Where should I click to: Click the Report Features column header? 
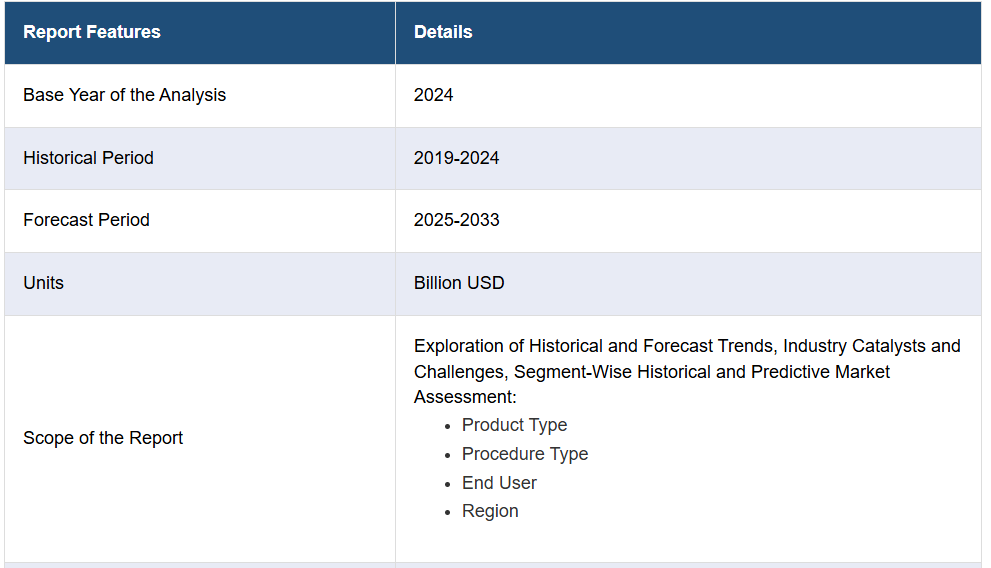(92, 32)
